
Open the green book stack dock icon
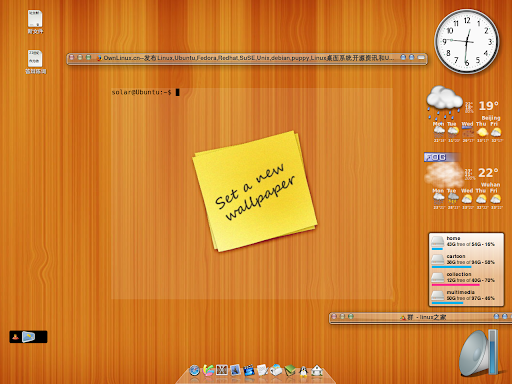pyautogui.click(x=290, y=370)
